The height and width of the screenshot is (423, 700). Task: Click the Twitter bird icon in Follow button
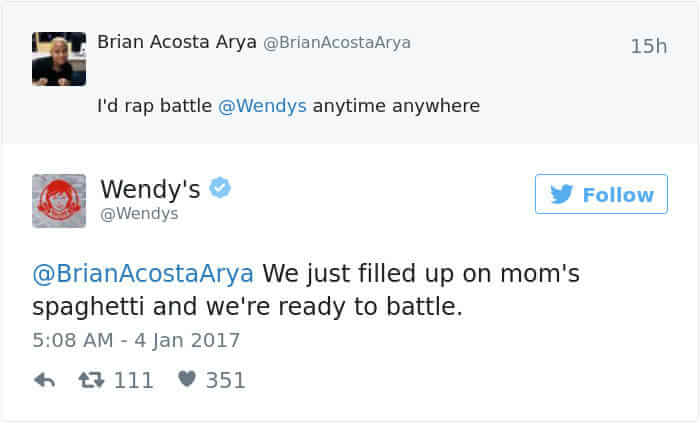[563, 194]
